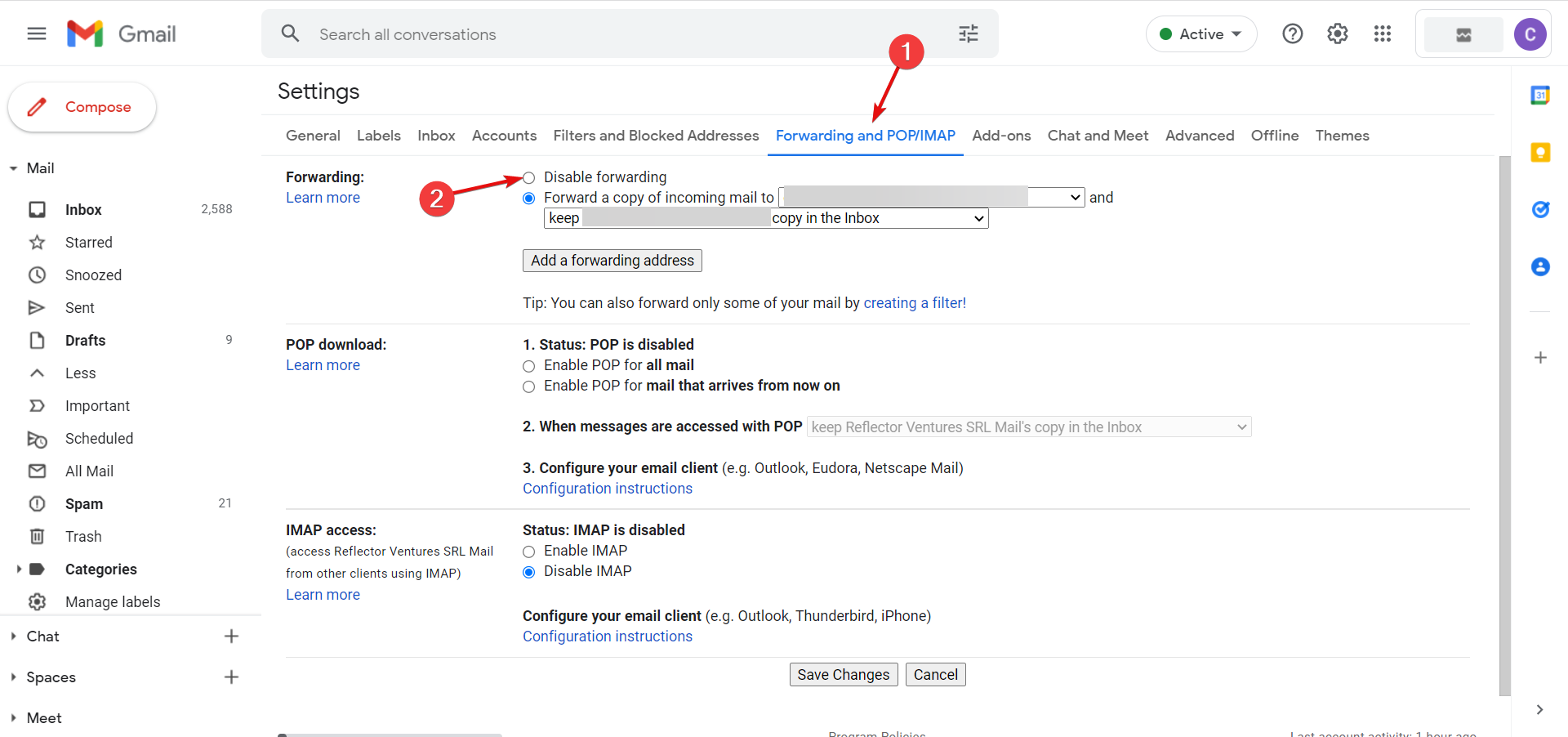This screenshot has width=1568, height=737.
Task: Select the Enable IMAP option
Action: (529, 552)
